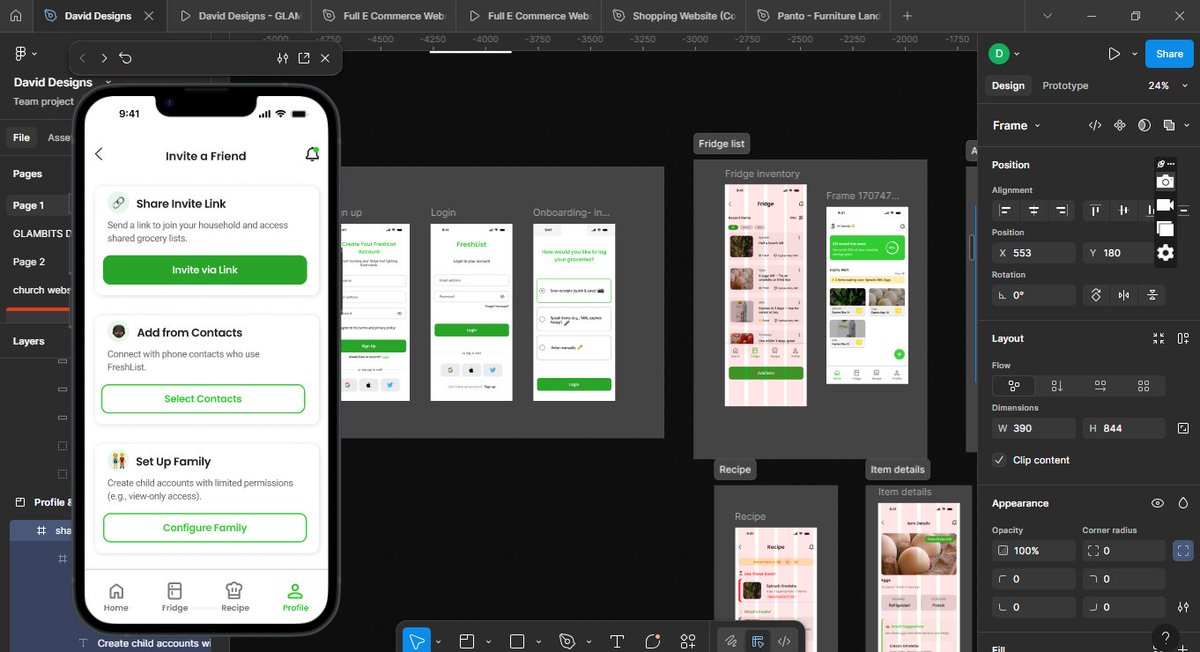Image resolution: width=1200 pixels, height=652 pixels.
Task: Select the Comment tool
Action: 653,641
